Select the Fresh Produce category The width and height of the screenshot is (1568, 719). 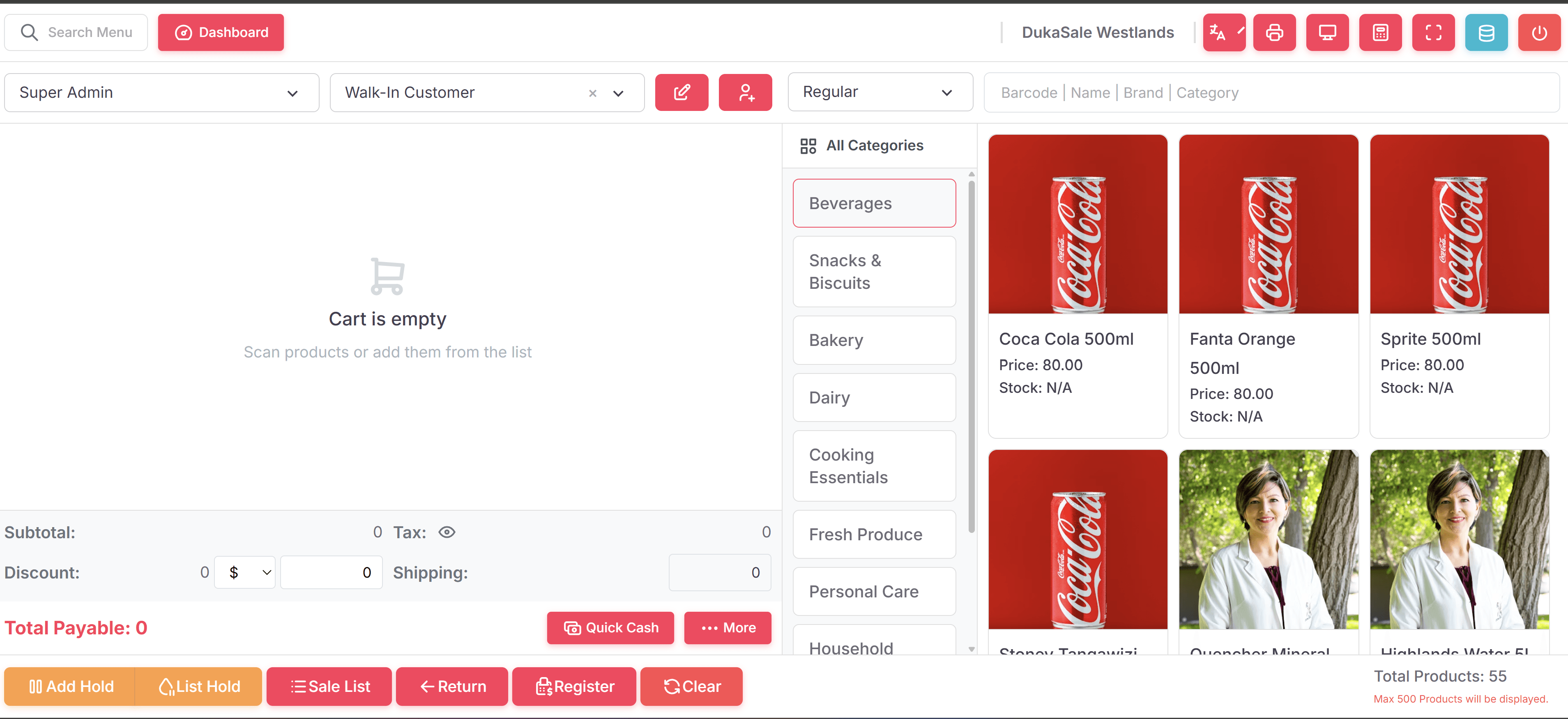(x=874, y=535)
